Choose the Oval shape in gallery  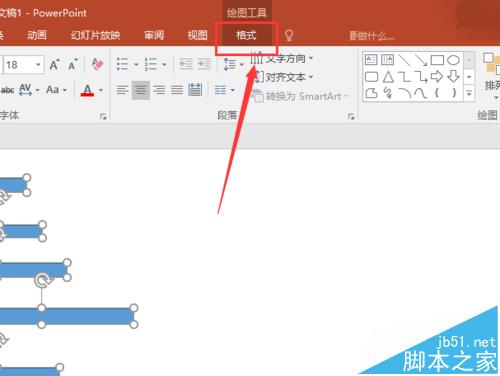click(453, 60)
